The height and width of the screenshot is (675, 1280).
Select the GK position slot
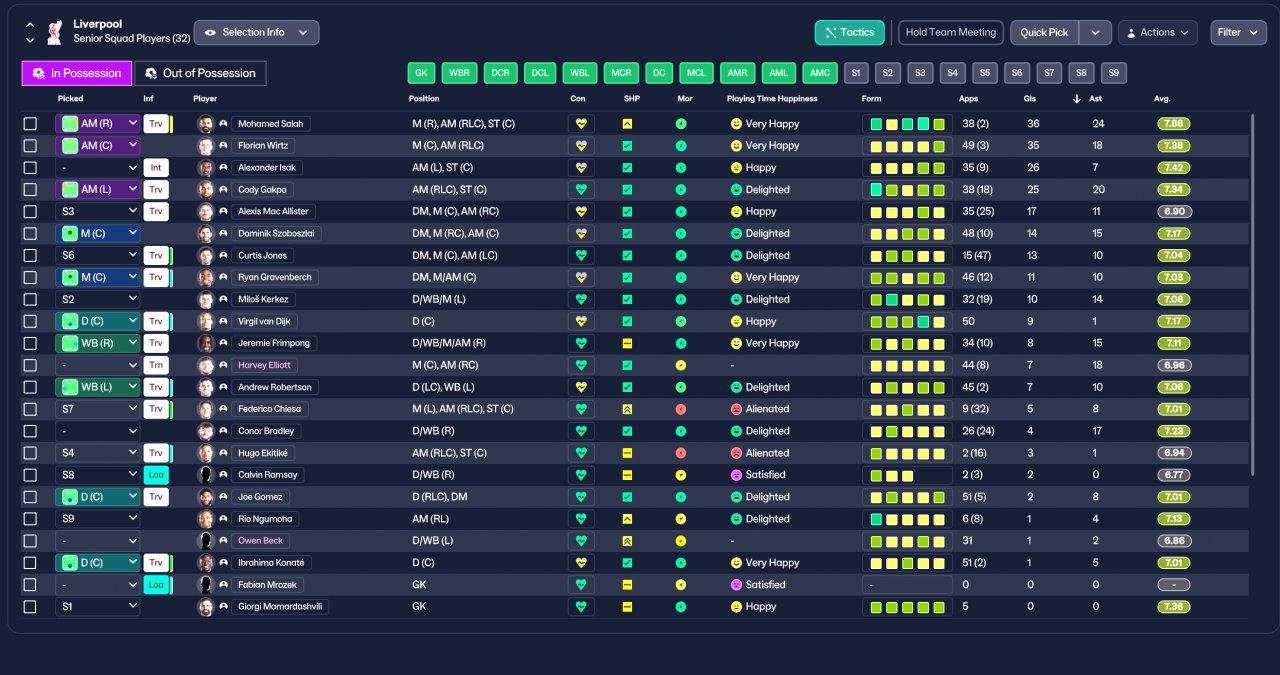pyautogui.click(x=422, y=73)
